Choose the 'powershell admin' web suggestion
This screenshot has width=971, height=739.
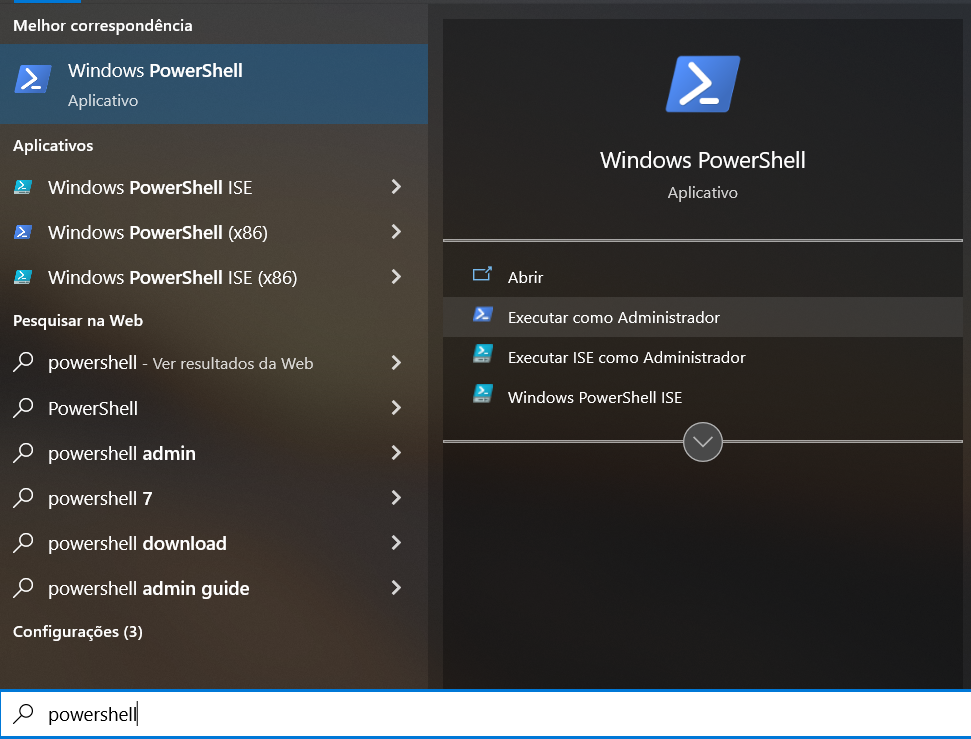(x=214, y=453)
